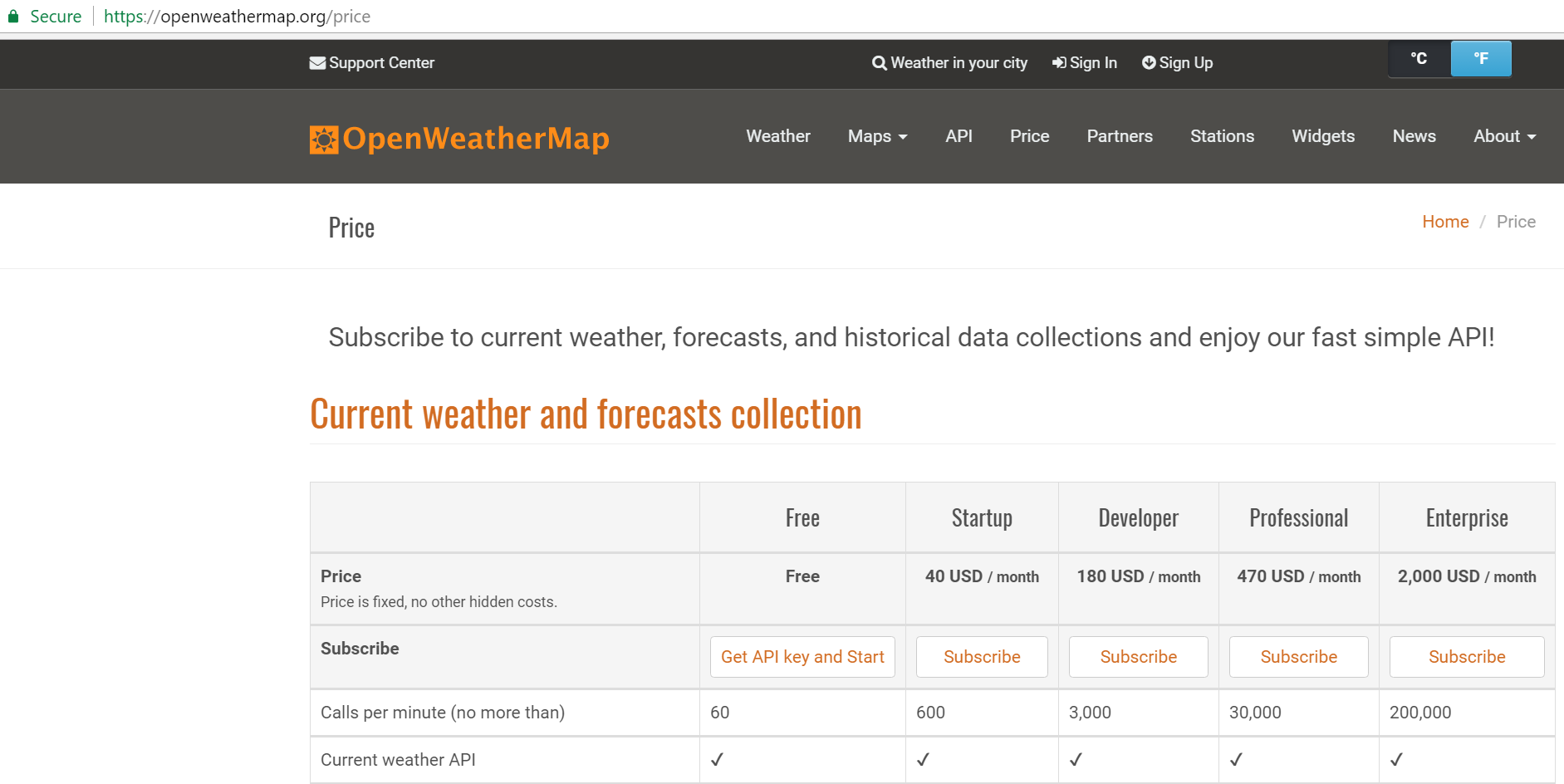This screenshot has width=1564, height=784.
Task: Click the orange OpenWeatherMap sun logo icon
Action: pyautogui.click(x=324, y=140)
